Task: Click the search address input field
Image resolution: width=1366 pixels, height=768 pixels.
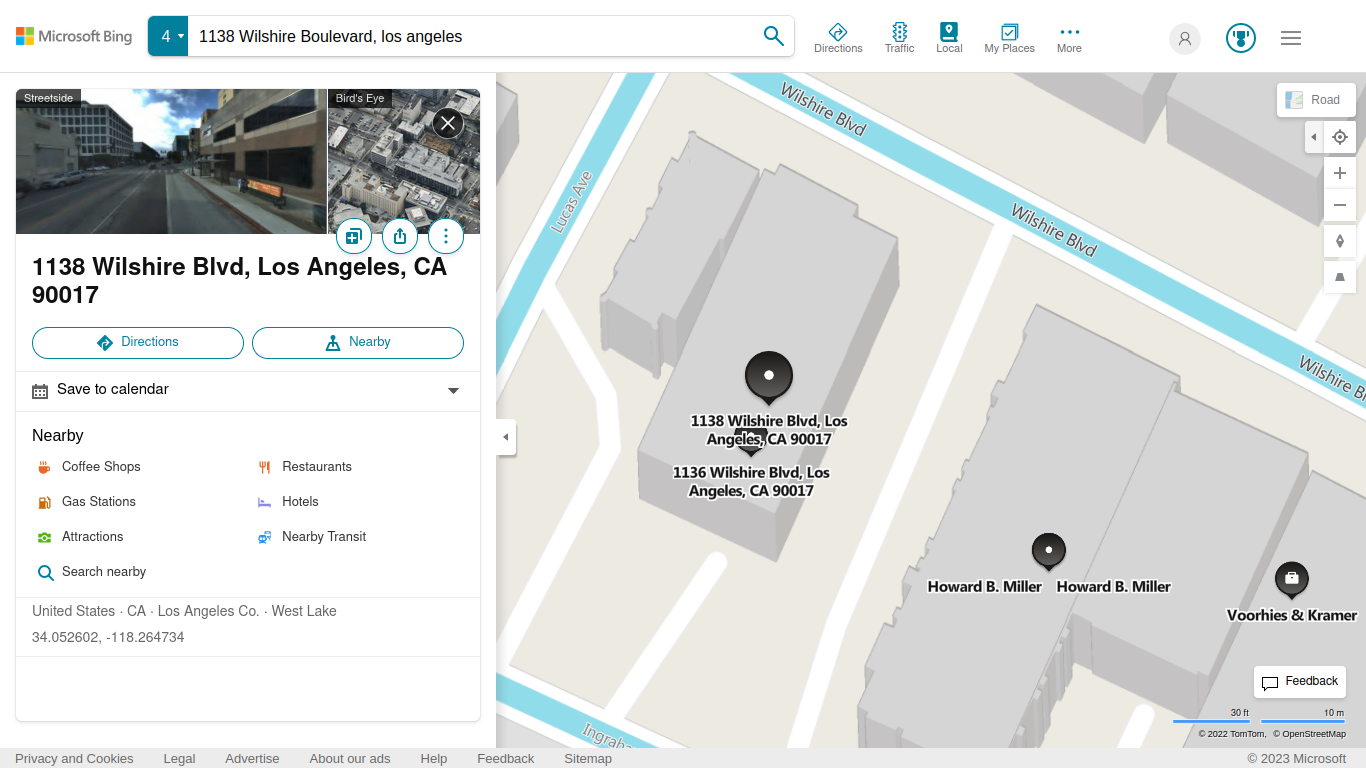Action: (470, 36)
